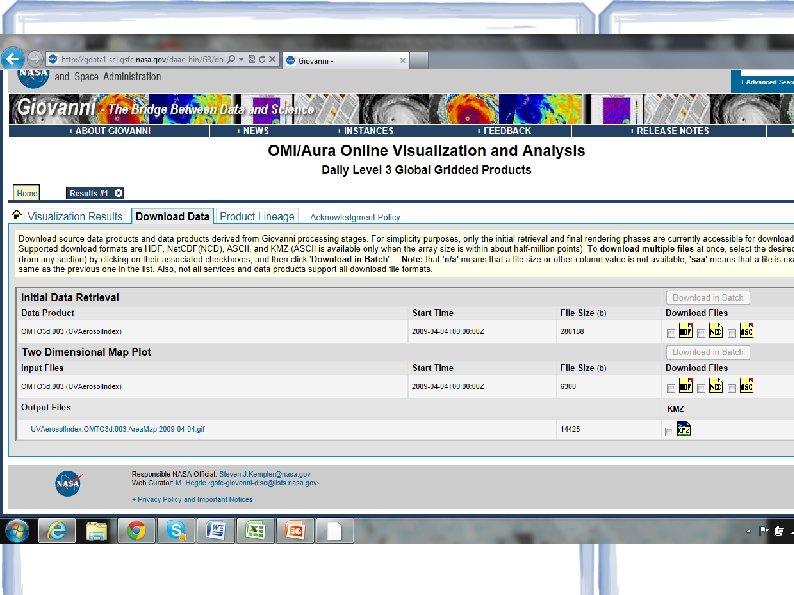794x595 pixels.
Task: Click the Two Dimensional Map Plot header
Action: click(x=87, y=352)
